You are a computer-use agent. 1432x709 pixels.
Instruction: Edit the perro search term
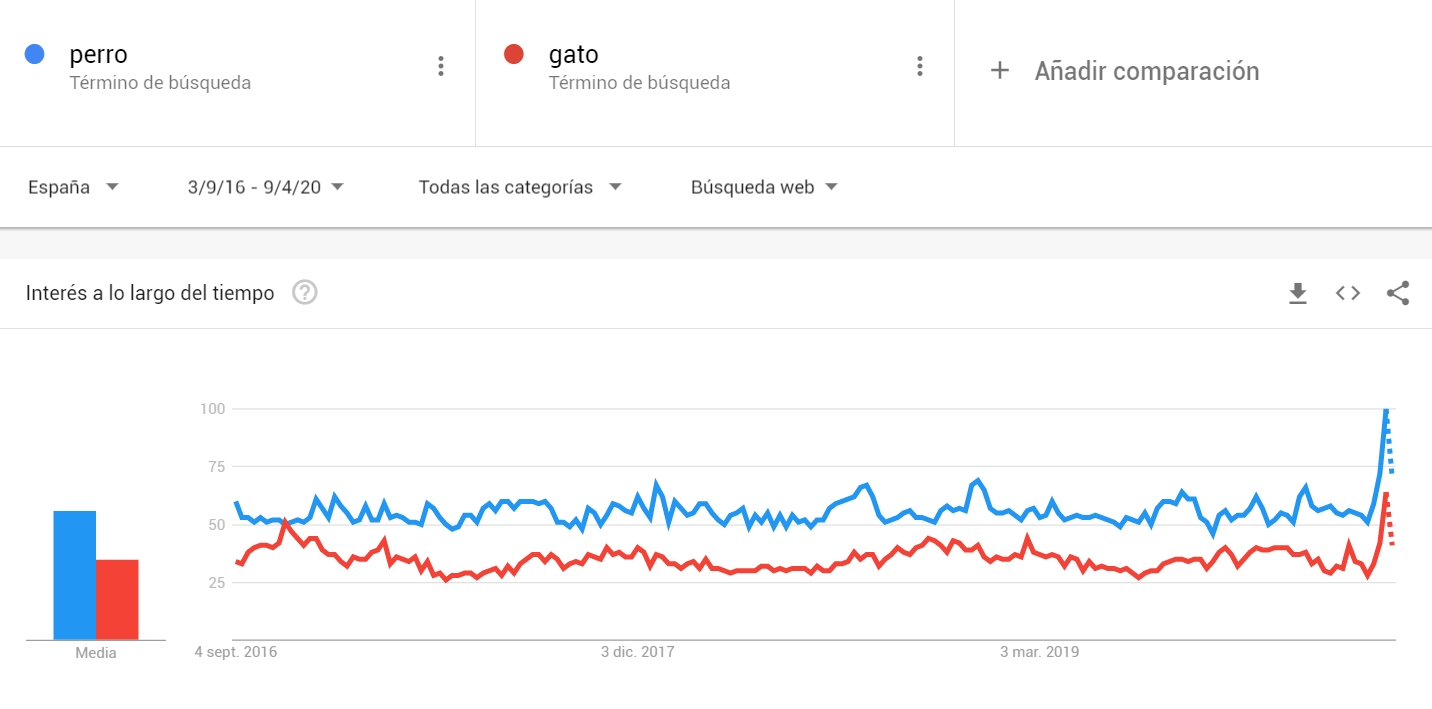99,54
